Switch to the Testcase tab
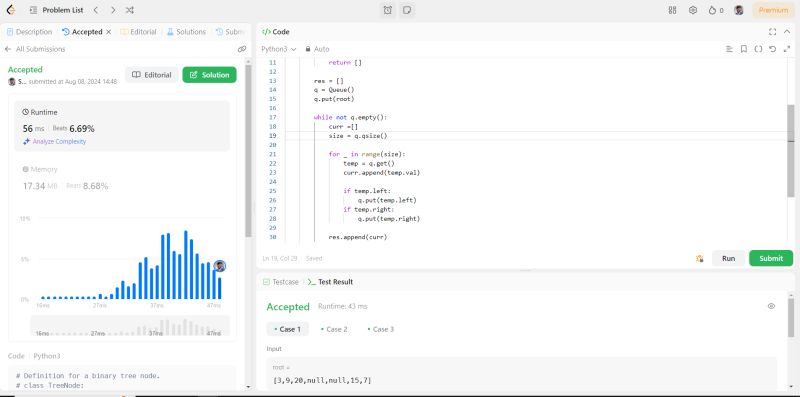This screenshot has width=800, height=397. point(280,282)
